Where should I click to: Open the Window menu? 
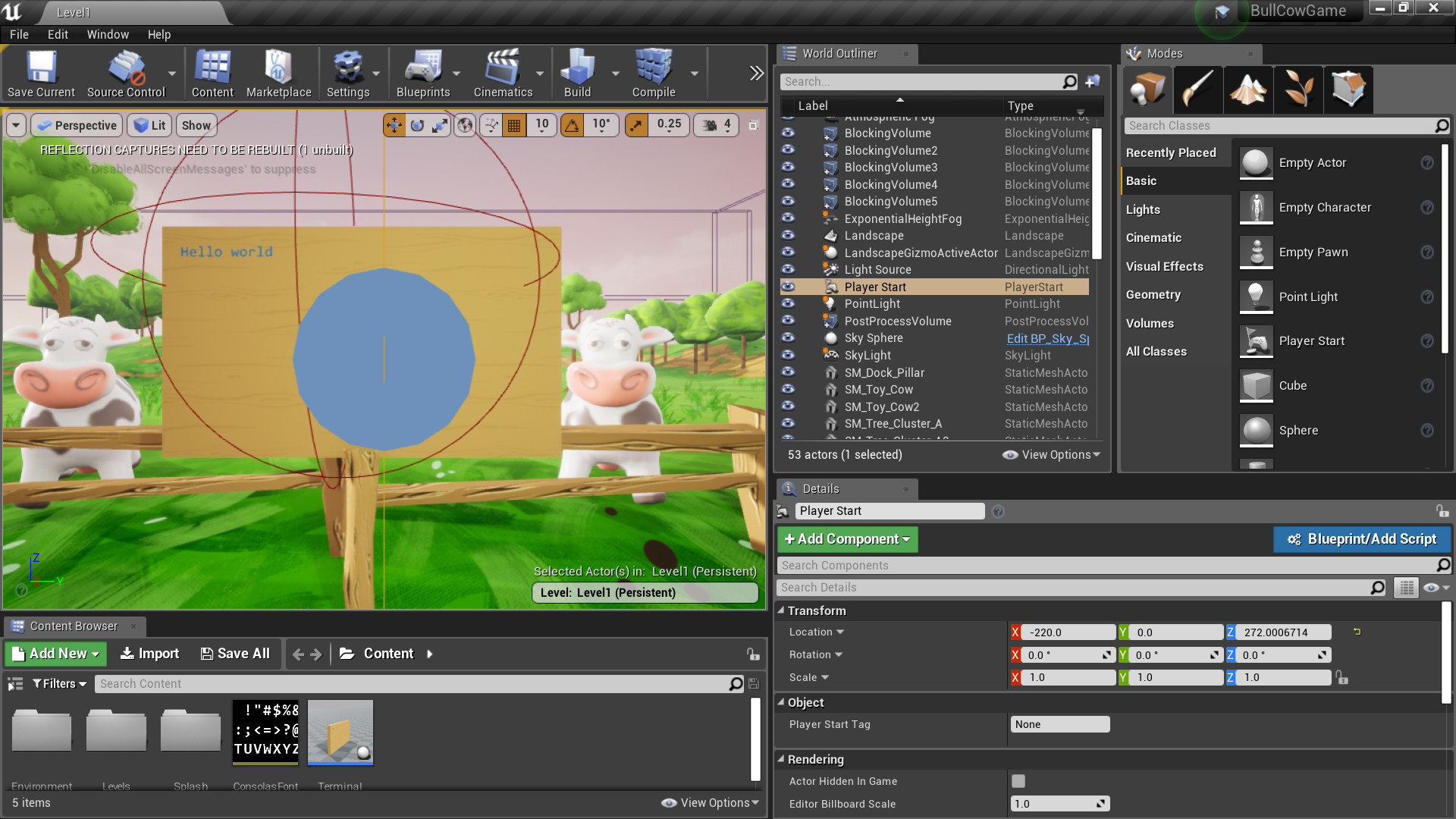(107, 34)
